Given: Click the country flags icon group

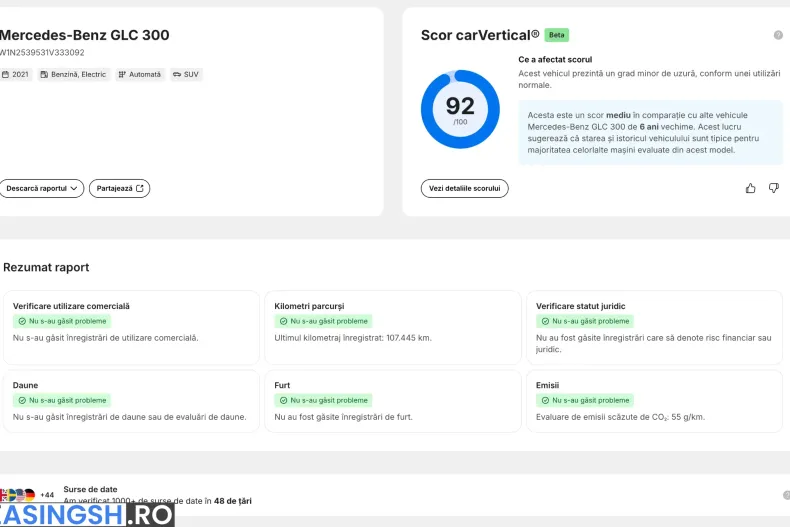Looking at the screenshot, I should (x=18, y=495).
